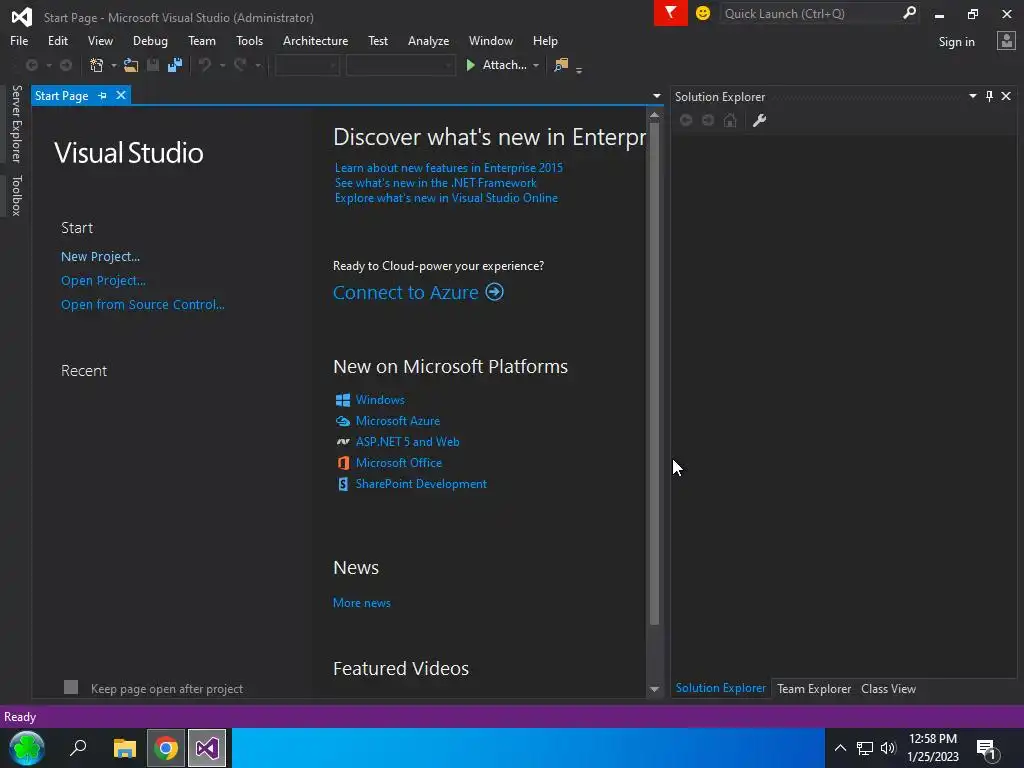Screen dimensions: 1024x768
Task: Open the Windows notification center icon
Action: pyautogui.click(x=987, y=748)
